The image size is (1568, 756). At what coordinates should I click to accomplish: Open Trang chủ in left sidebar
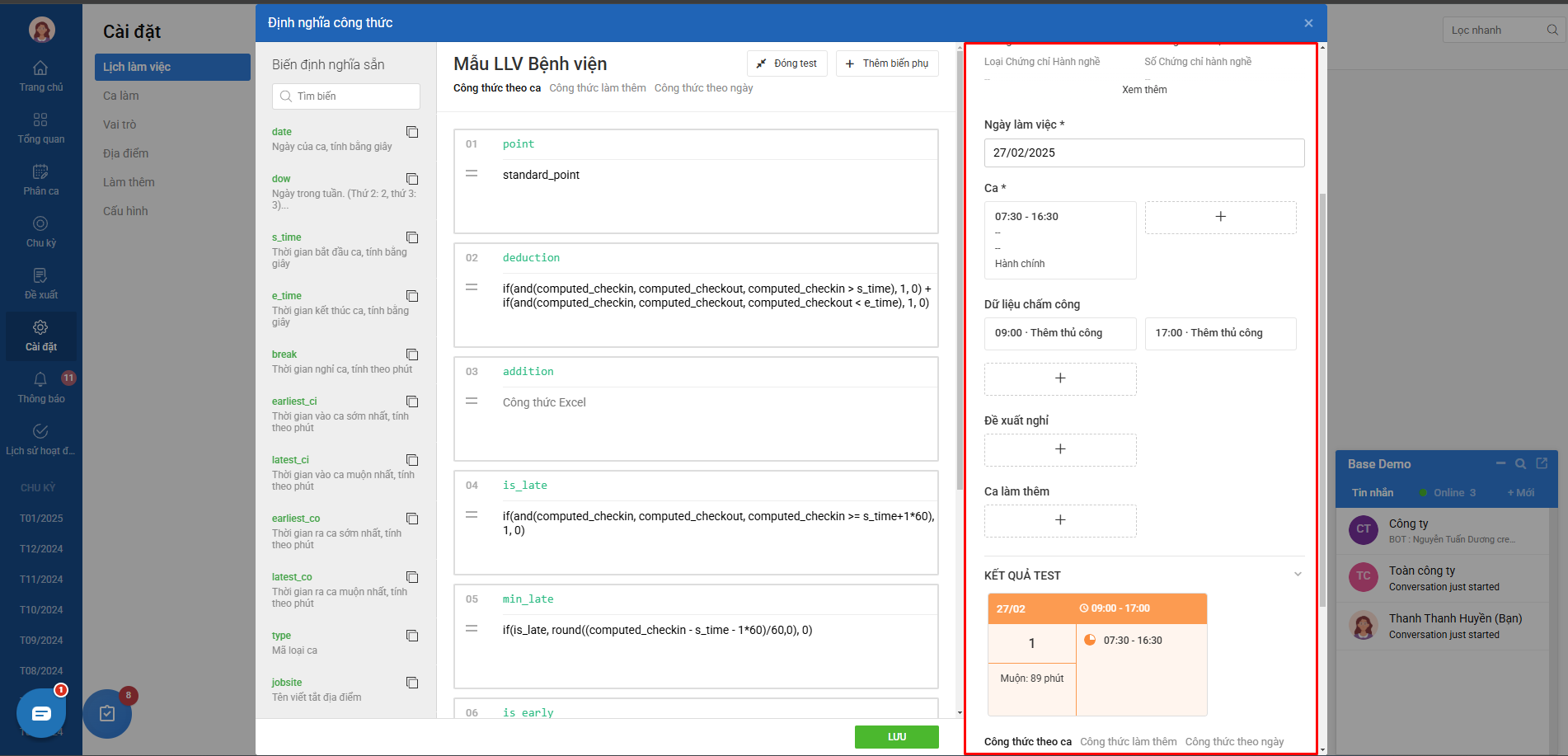[x=40, y=76]
